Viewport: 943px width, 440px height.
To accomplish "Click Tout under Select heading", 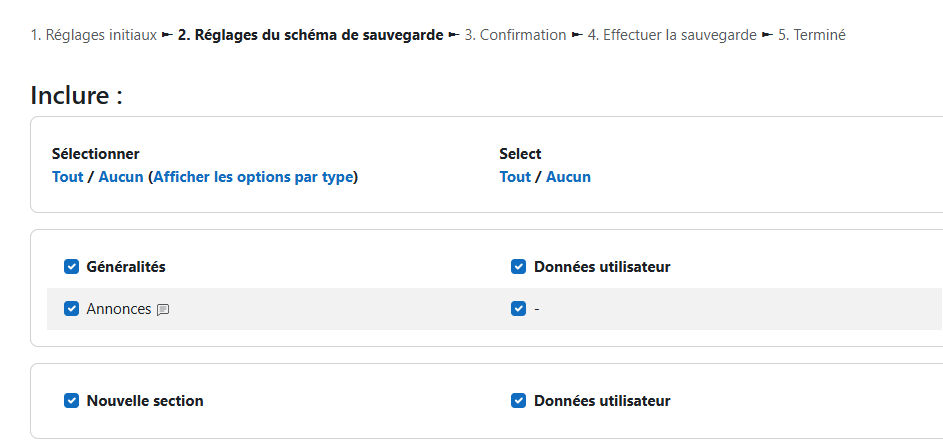I will coord(515,177).
